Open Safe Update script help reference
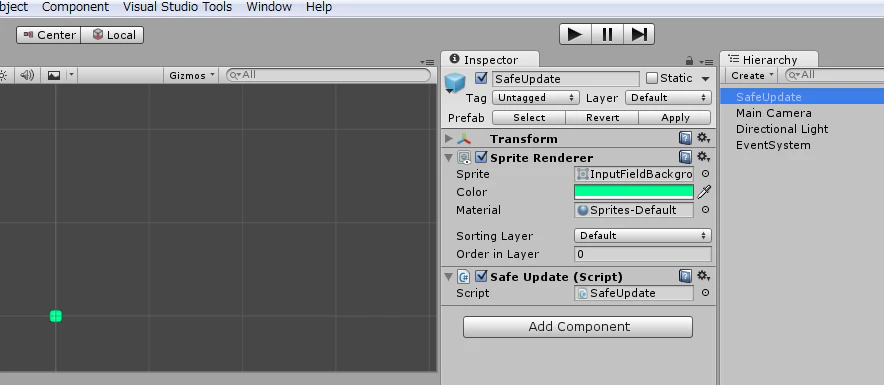Viewport: 884px width, 385px height. pyautogui.click(x=685, y=276)
